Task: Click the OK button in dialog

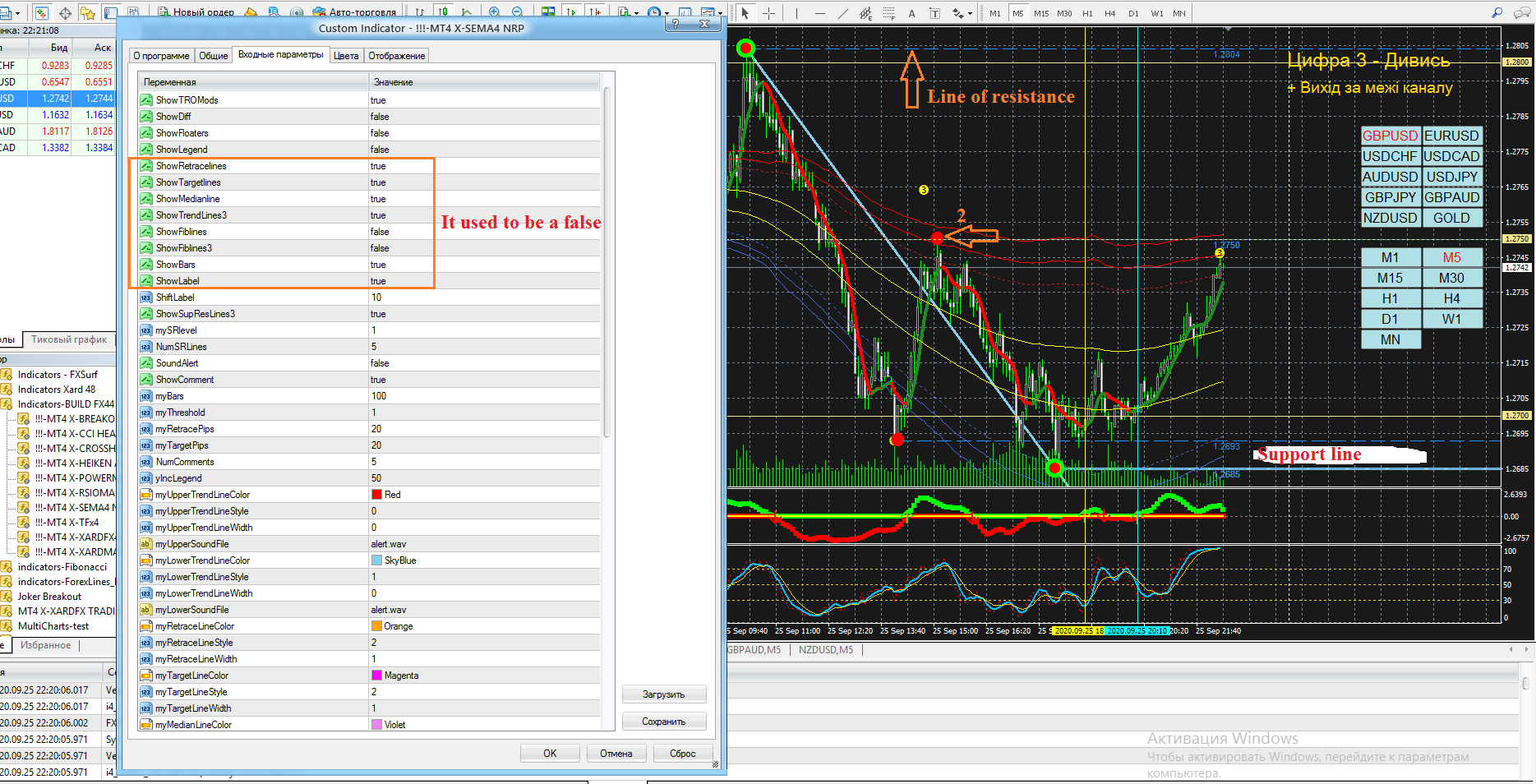Action: [550, 754]
